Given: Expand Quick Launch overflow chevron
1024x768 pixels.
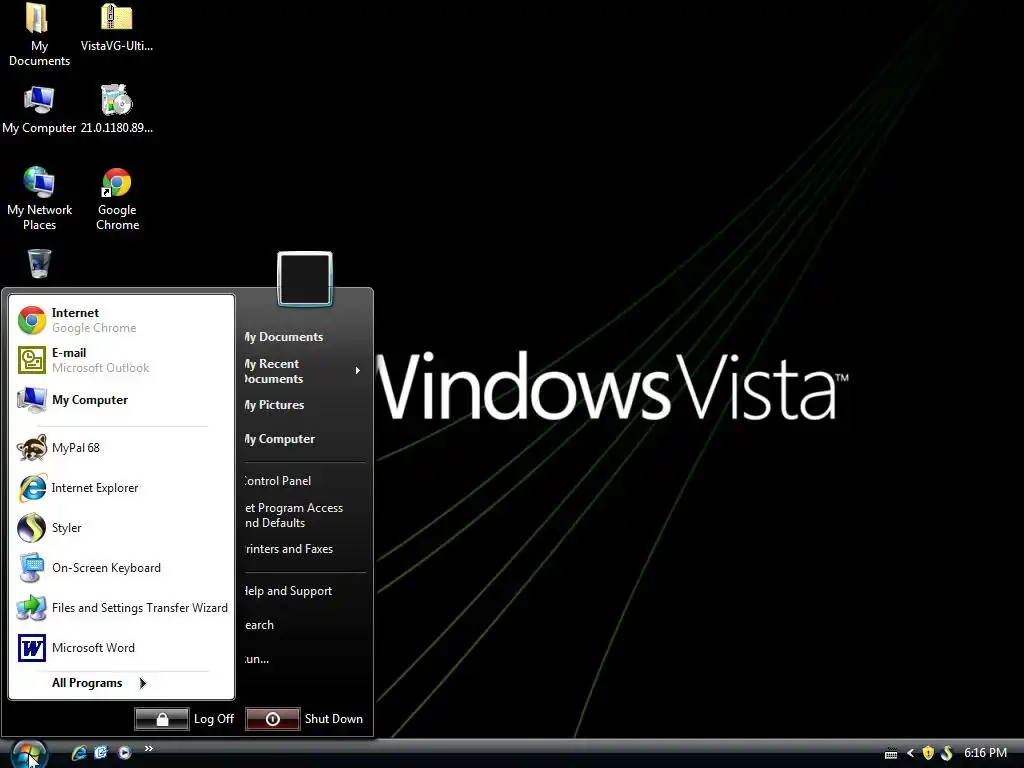Looking at the screenshot, I should (149, 748).
